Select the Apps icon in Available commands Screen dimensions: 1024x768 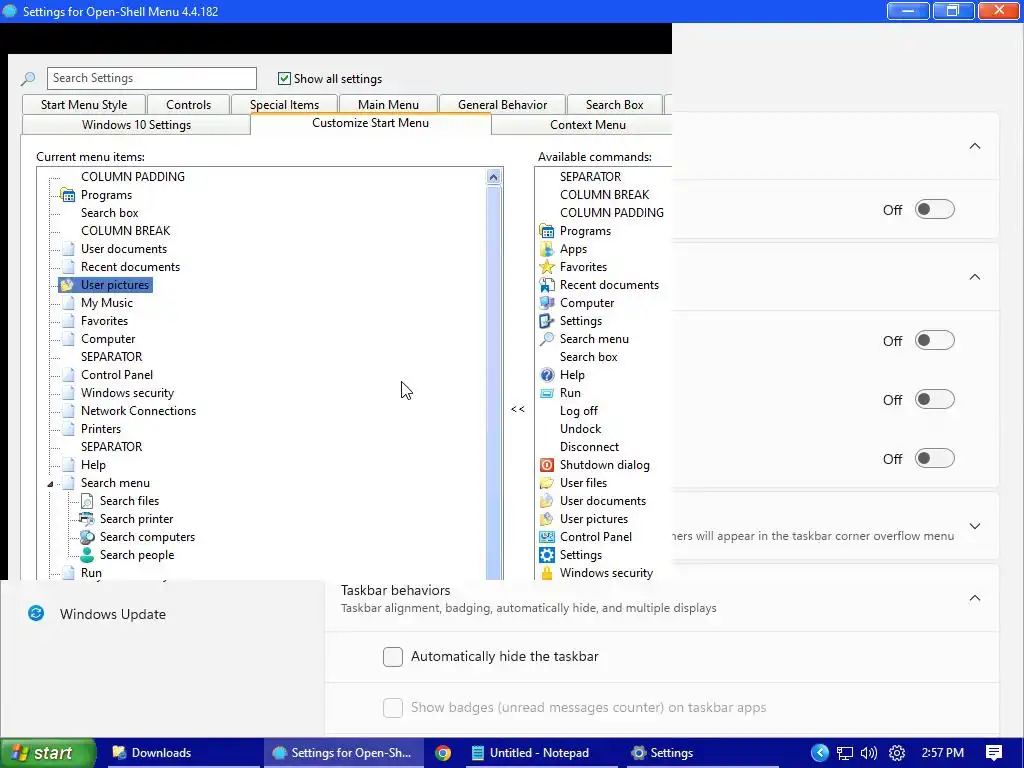547,249
